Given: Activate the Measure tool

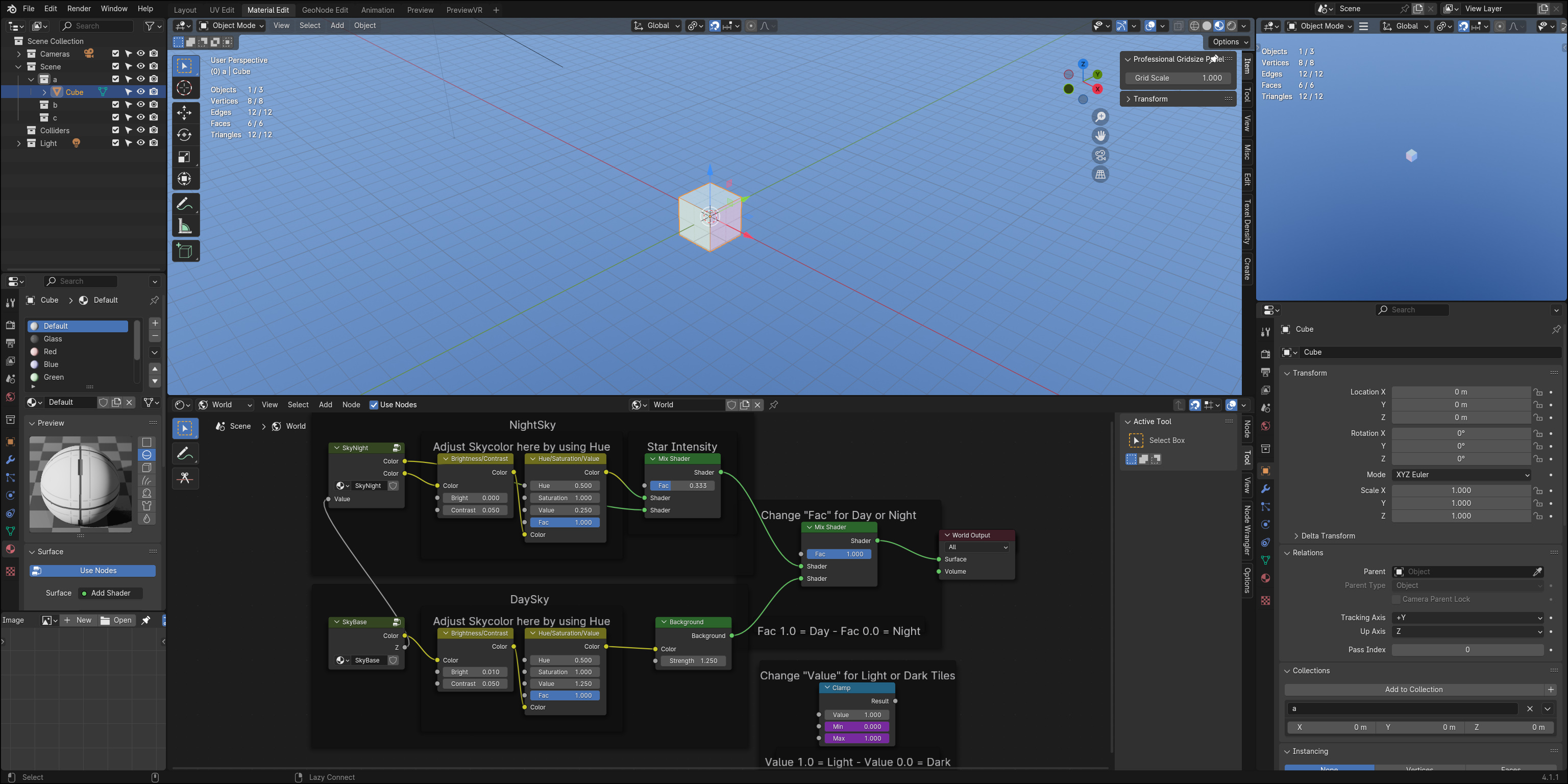Looking at the screenshot, I should [x=184, y=227].
